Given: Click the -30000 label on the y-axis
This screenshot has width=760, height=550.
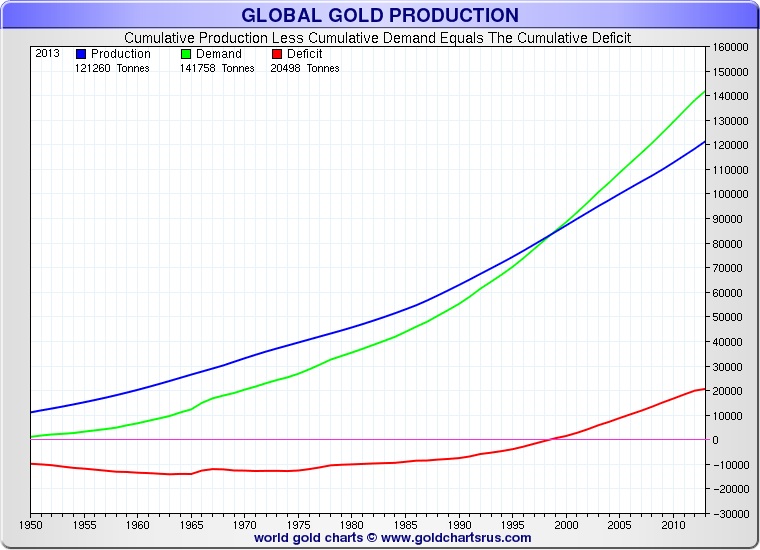Looking at the screenshot, I should (731, 513).
